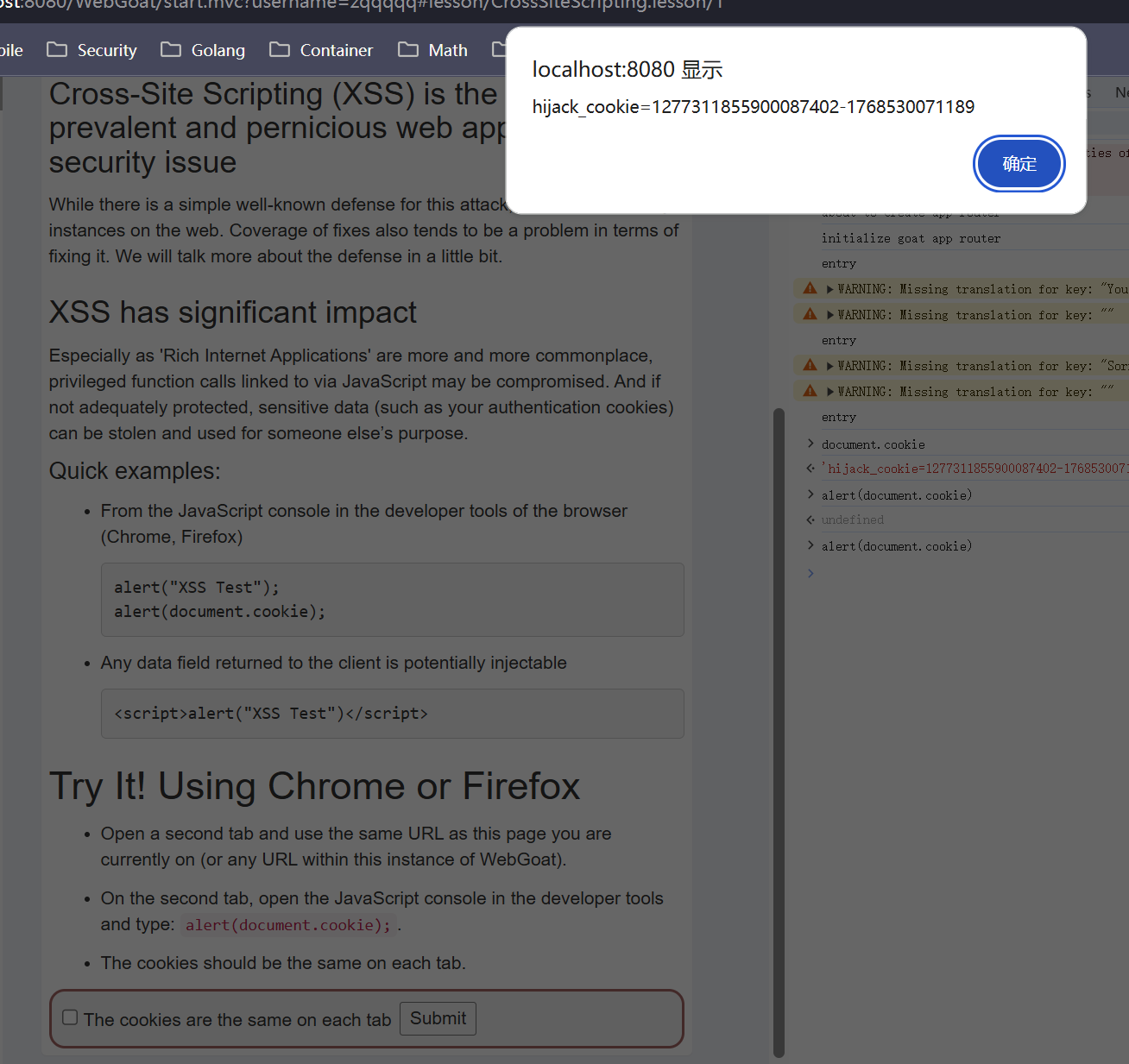Click the fourth warning triangle icon in console
1129x1064 pixels.
(810, 391)
